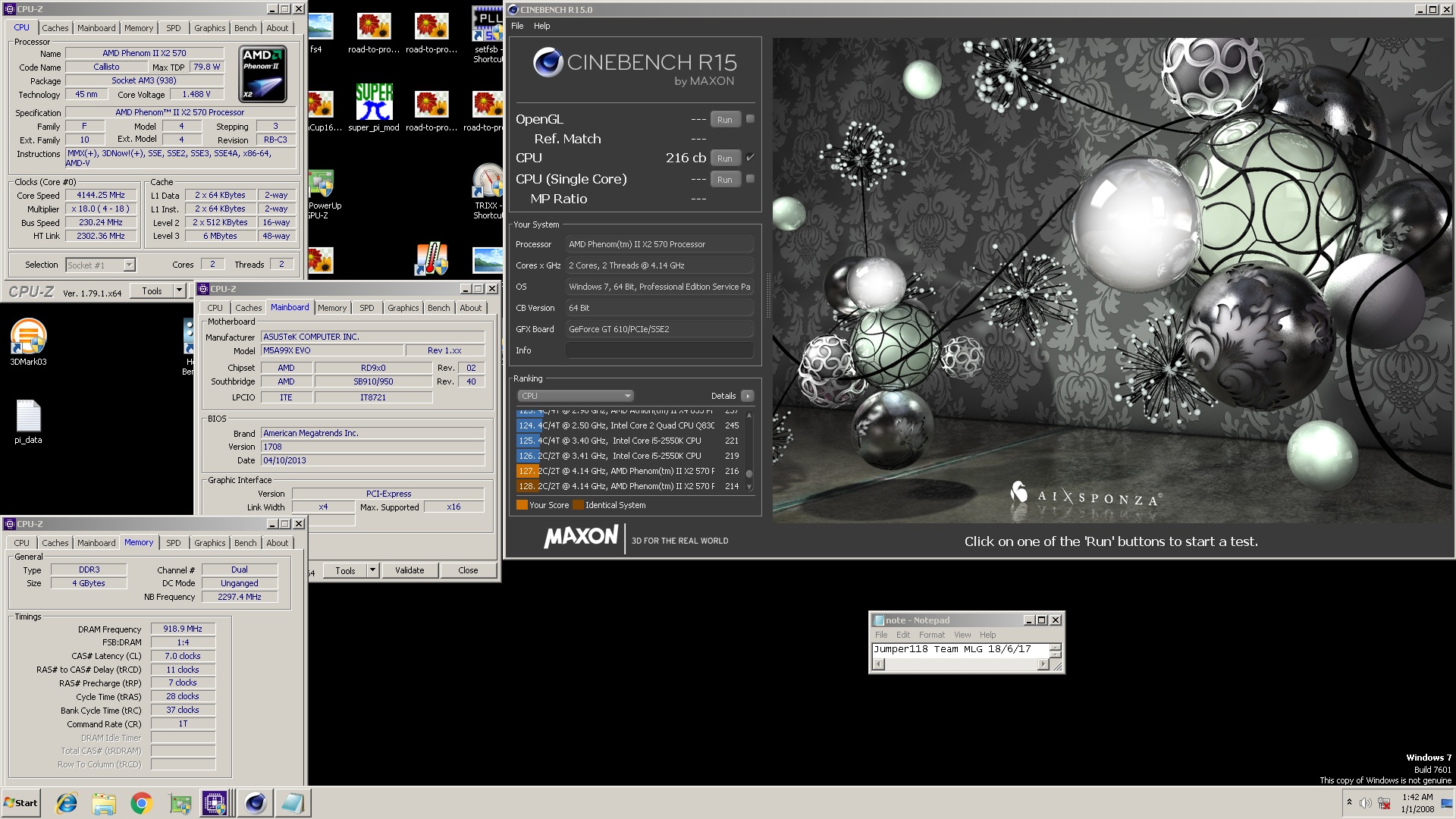This screenshot has width=1456, height=819.
Task: Click the MAXON logo in Cinebench
Action: pos(581,537)
